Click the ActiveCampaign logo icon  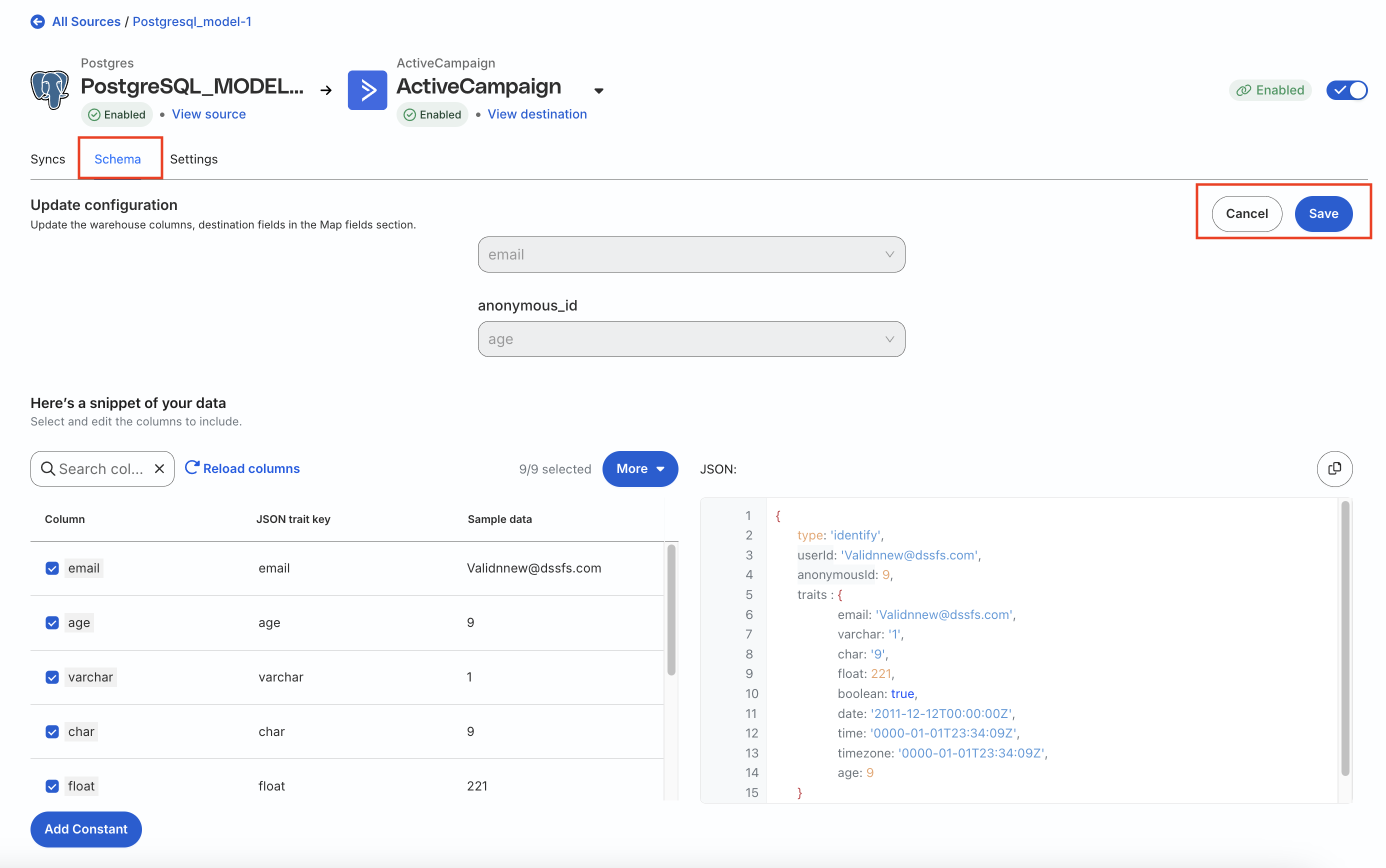click(367, 89)
